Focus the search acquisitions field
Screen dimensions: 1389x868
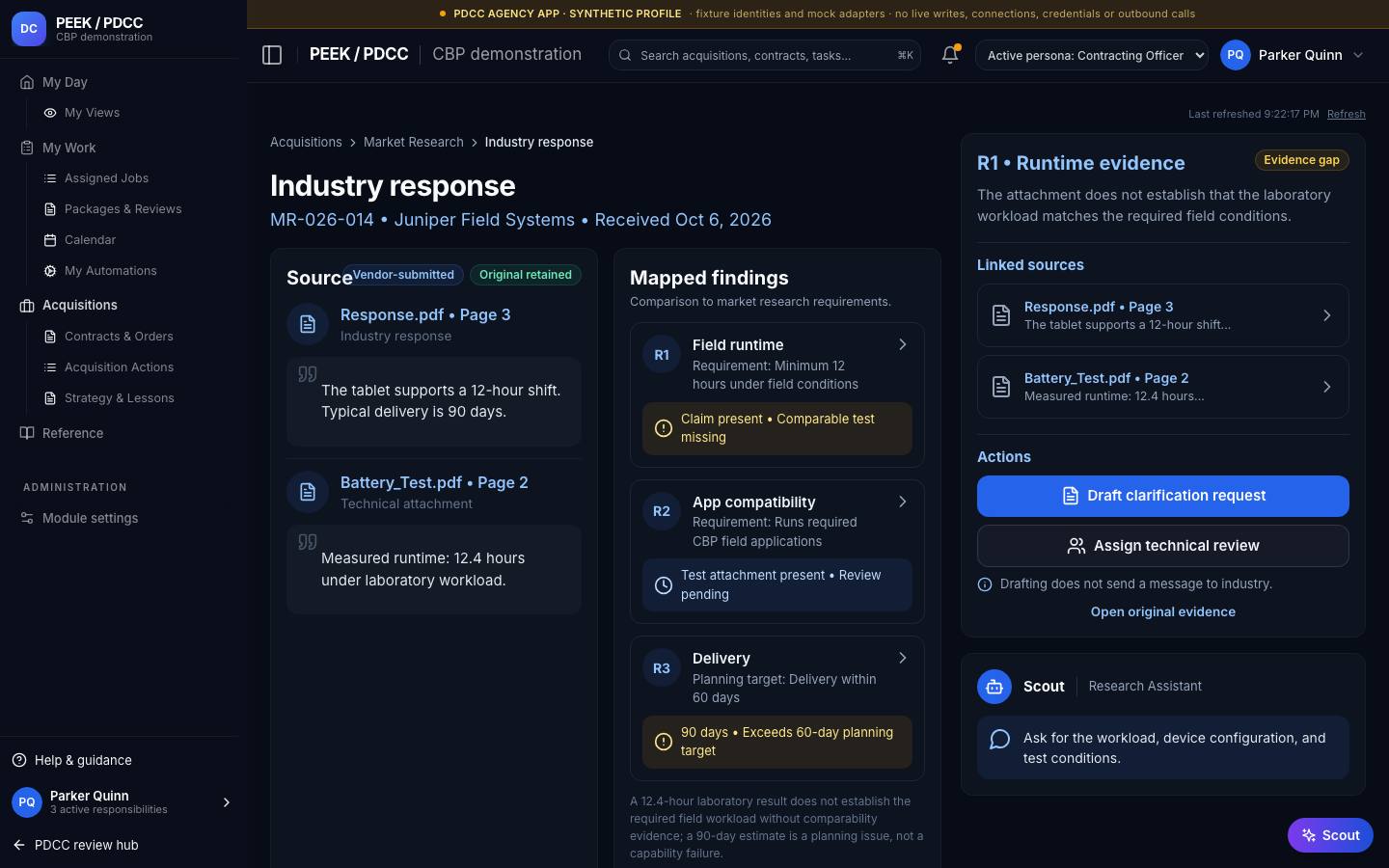click(x=765, y=55)
